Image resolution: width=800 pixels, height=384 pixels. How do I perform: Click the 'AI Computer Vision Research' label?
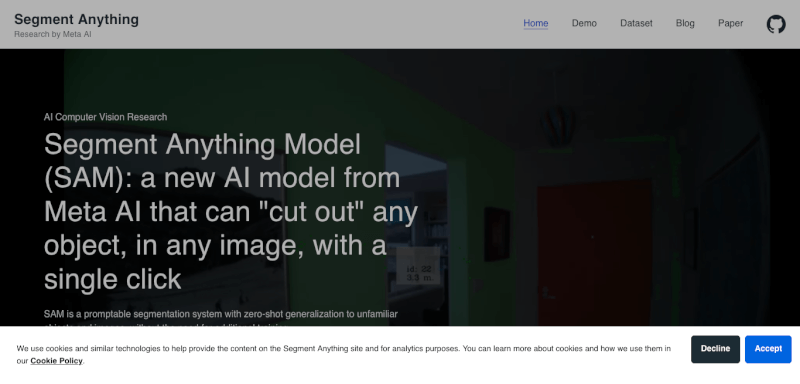(106, 117)
